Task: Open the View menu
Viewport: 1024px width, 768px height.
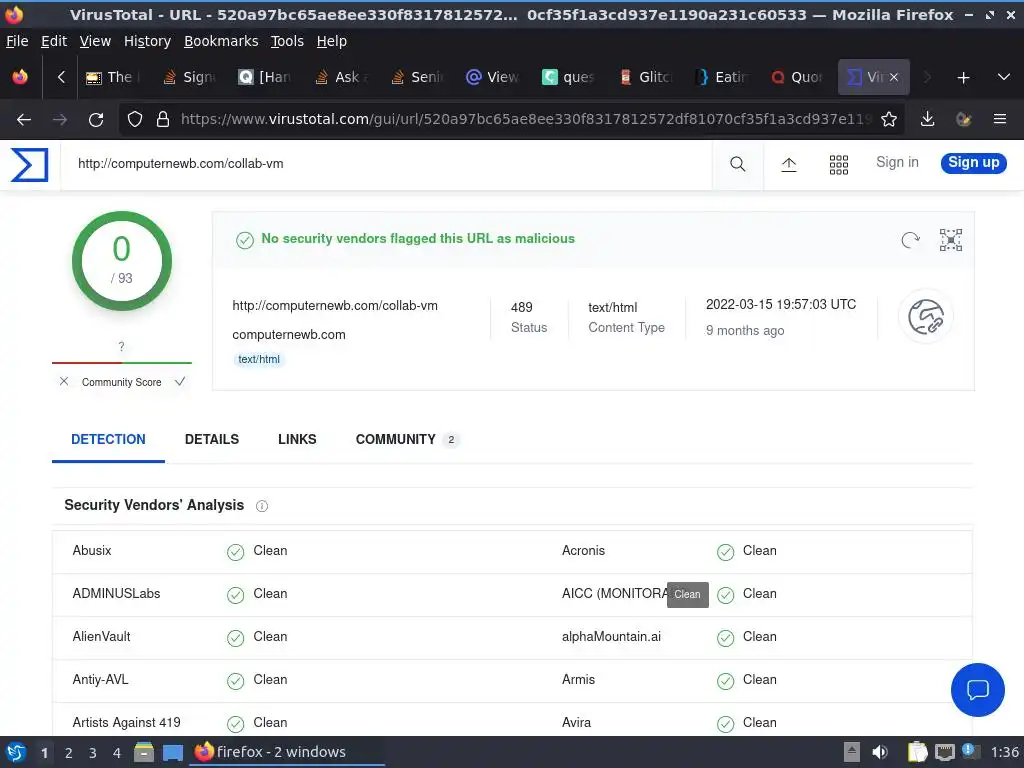Action: 95,41
